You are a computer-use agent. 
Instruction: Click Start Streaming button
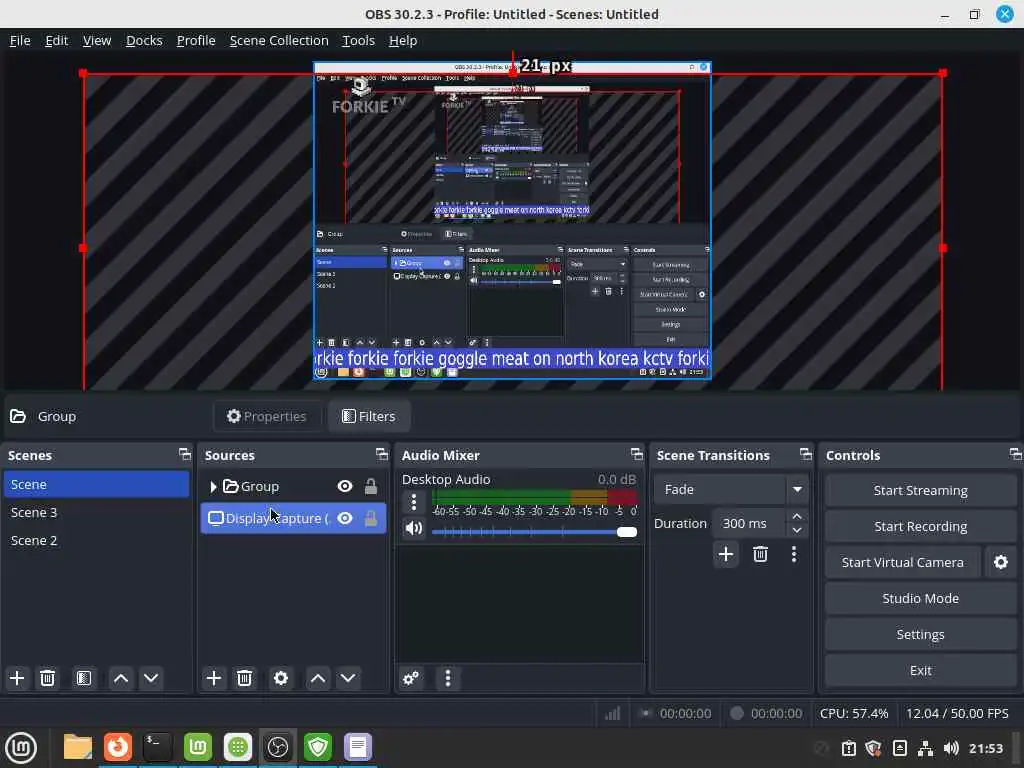coord(920,490)
